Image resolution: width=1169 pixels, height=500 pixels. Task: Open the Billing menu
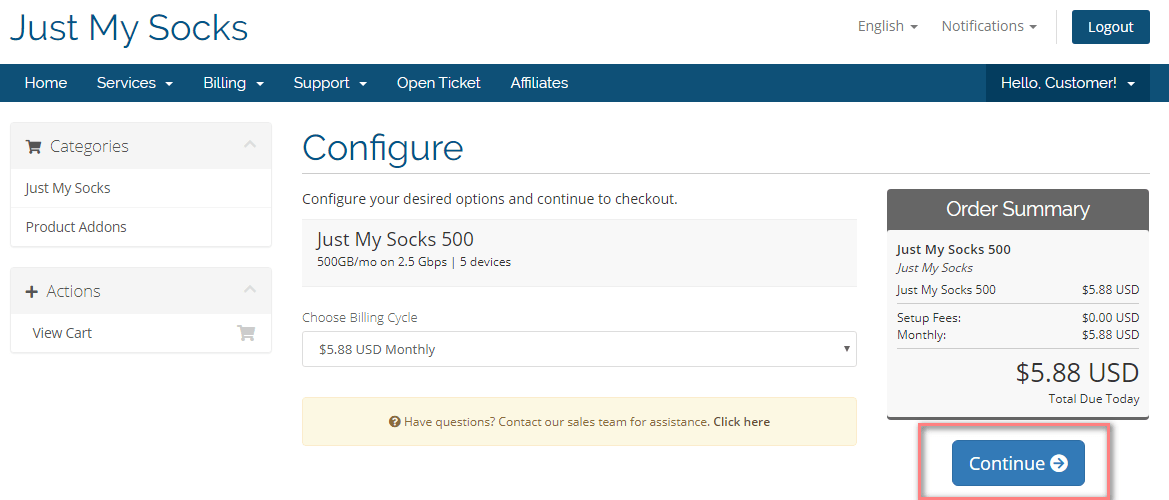(233, 83)
